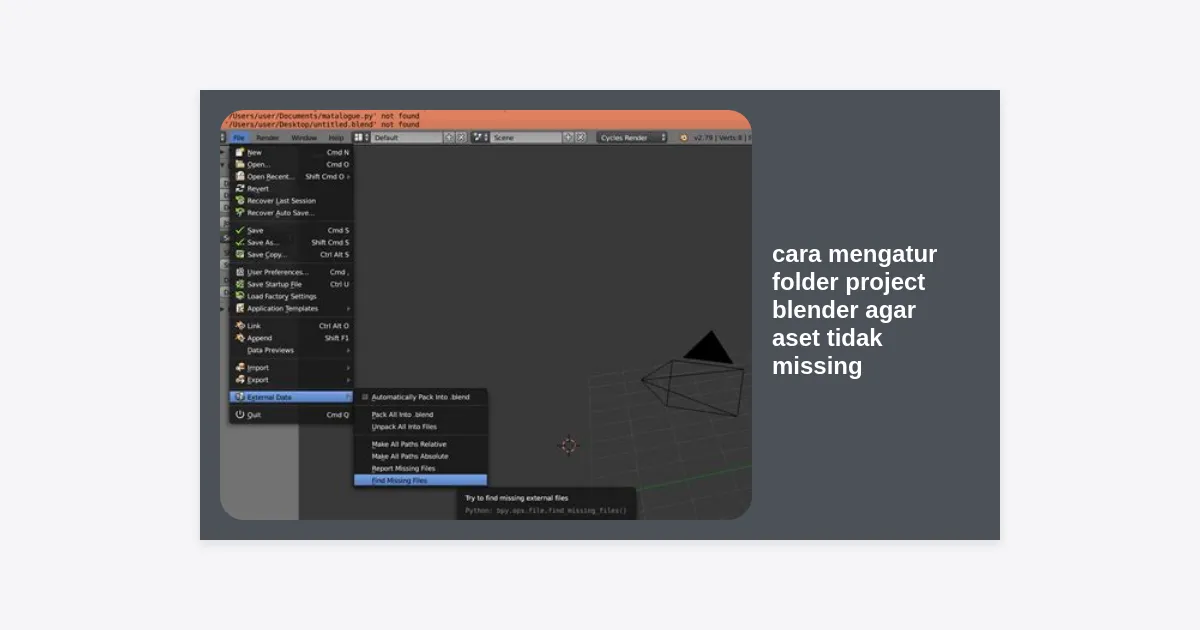1200x630 pixels.
Task: Open the Render menu in header
Action: pyautogui.click(x=268, y=138)
